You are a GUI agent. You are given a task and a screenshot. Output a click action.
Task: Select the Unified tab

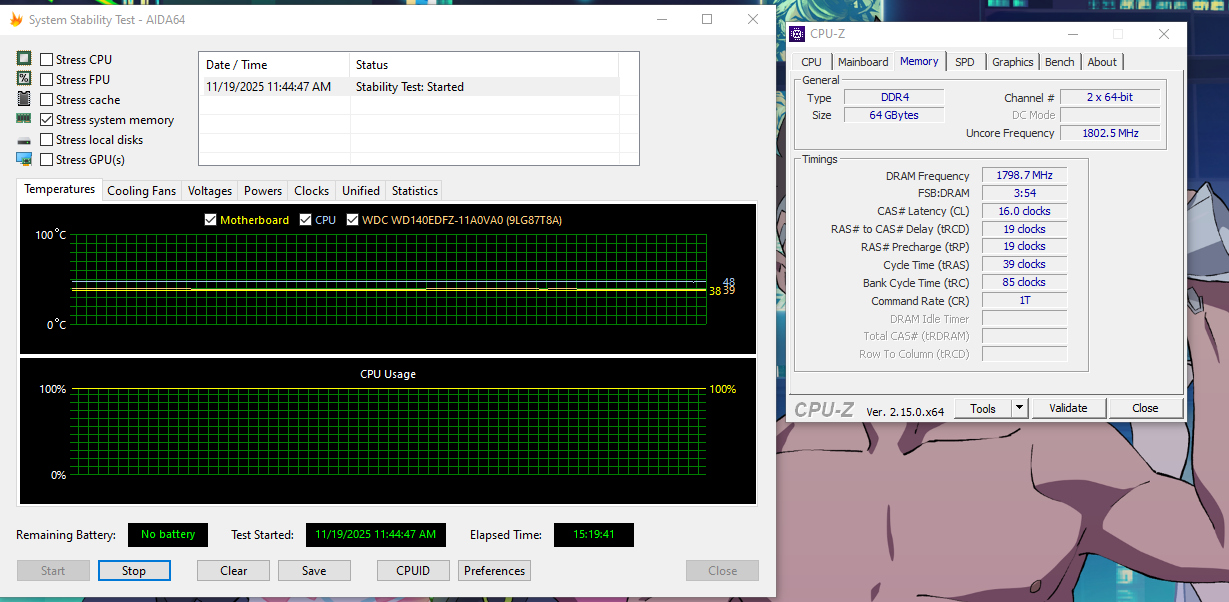[361, 191]
